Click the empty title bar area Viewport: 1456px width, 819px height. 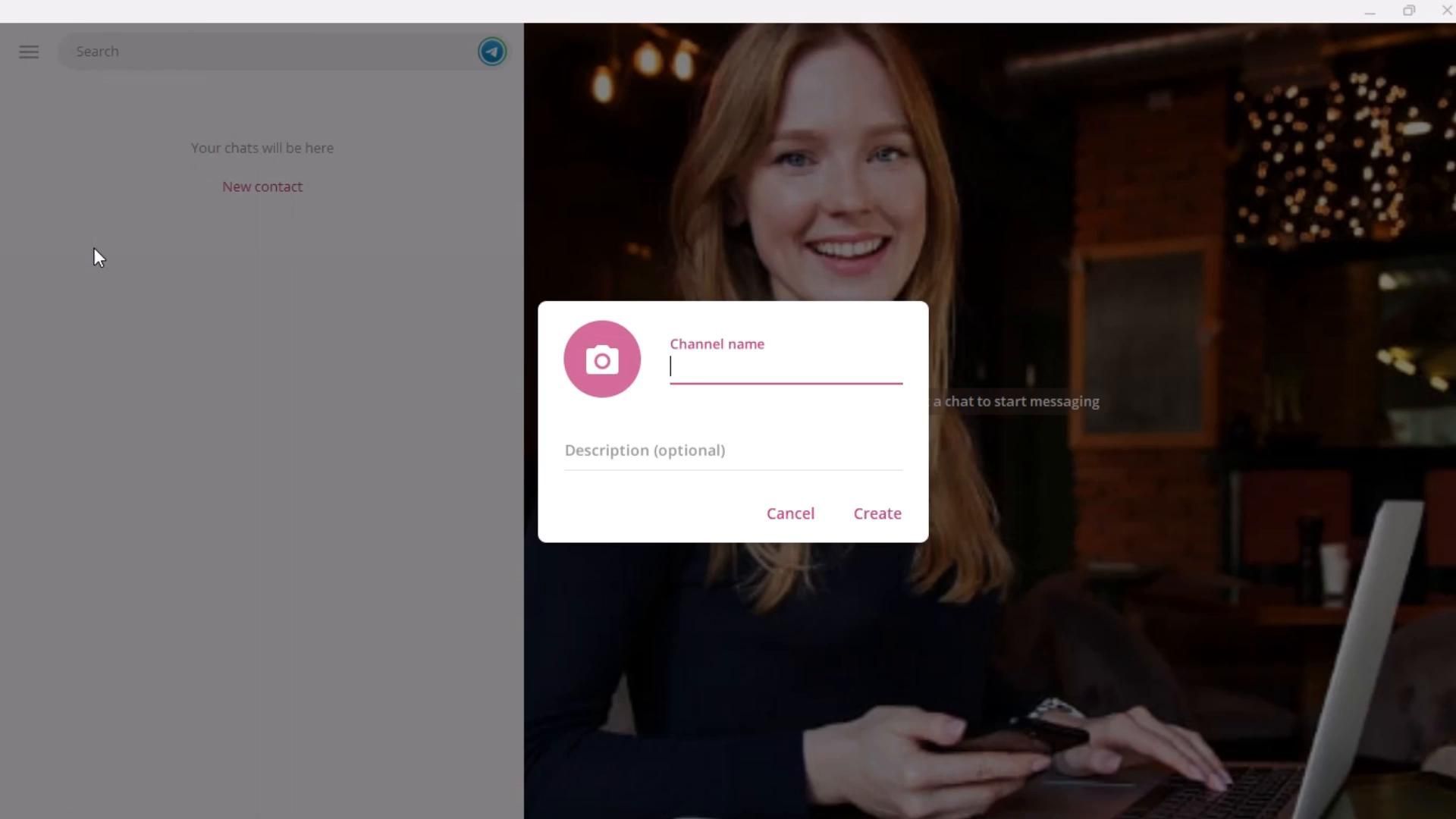point(682,11)
